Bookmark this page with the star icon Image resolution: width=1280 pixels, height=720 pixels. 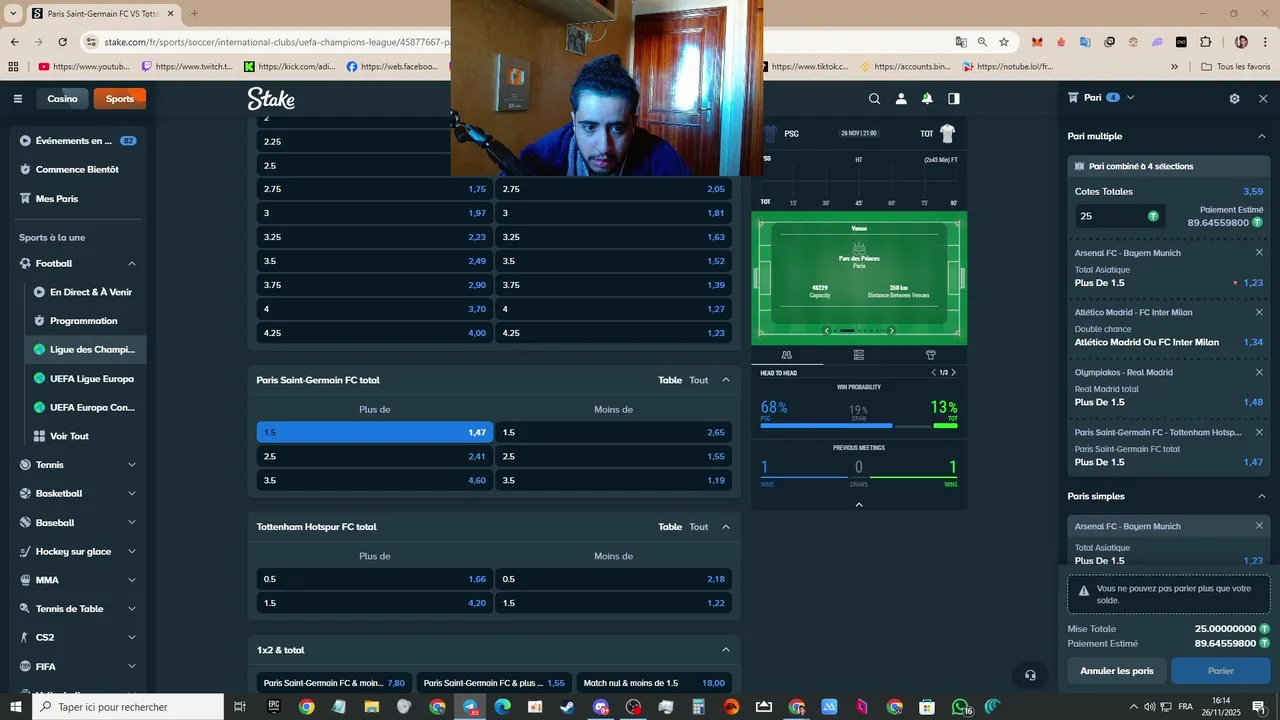coord(1004,42)
